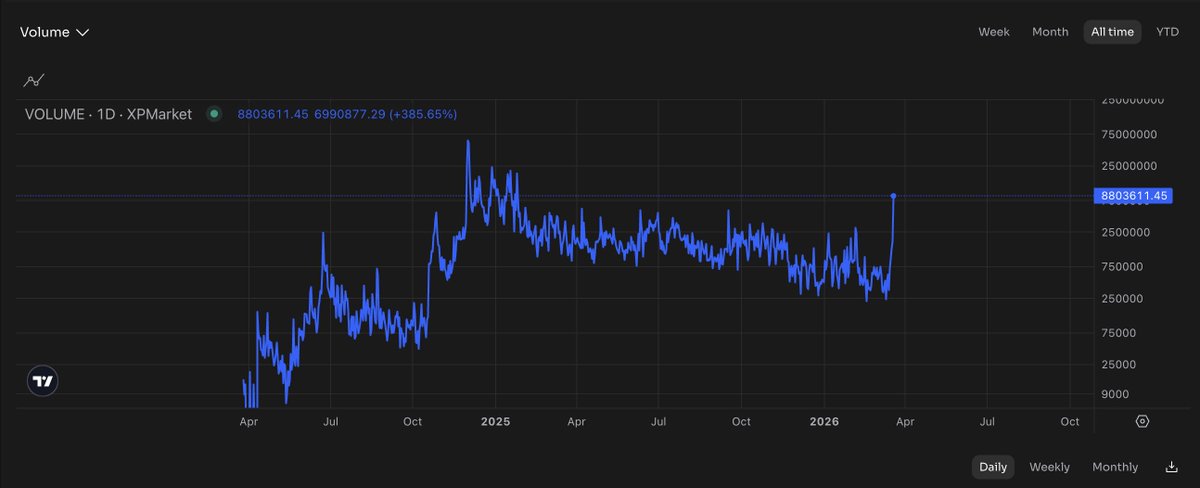Click the TradingView logo icon
The height and width of the screenshot is (488, 1200).
42,381
